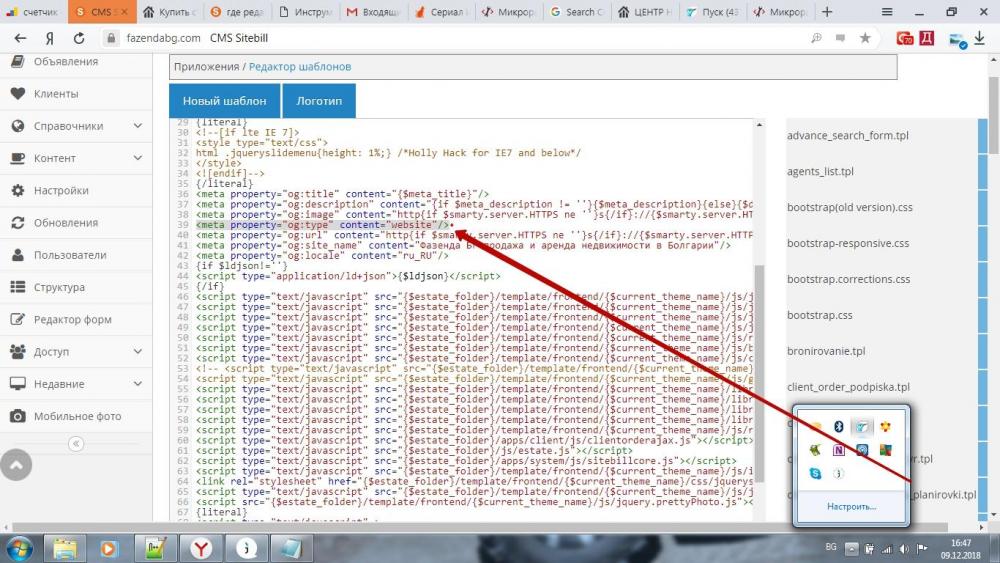Open bronirovanie.tpl template file

(826, 351)
